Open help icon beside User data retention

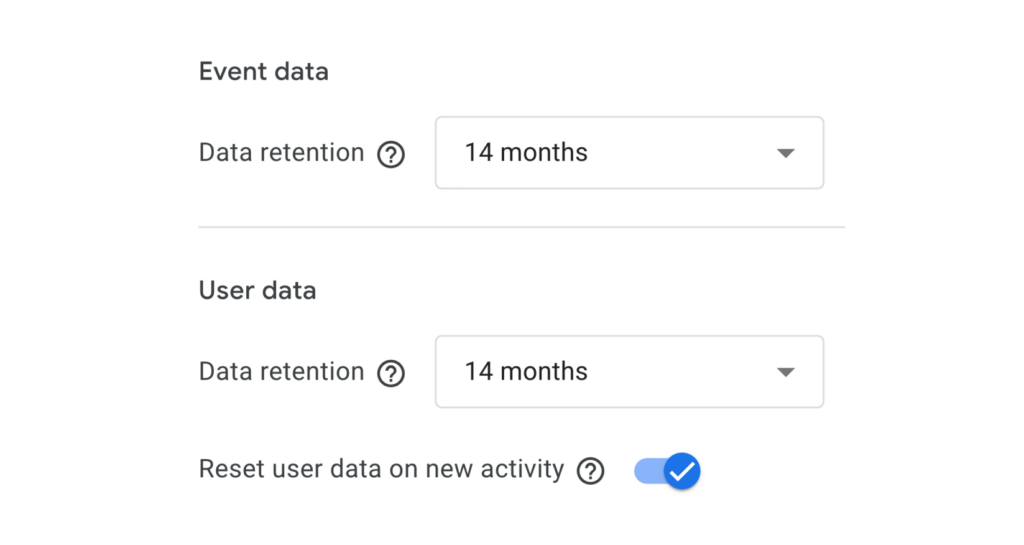(x=391, y=373)
